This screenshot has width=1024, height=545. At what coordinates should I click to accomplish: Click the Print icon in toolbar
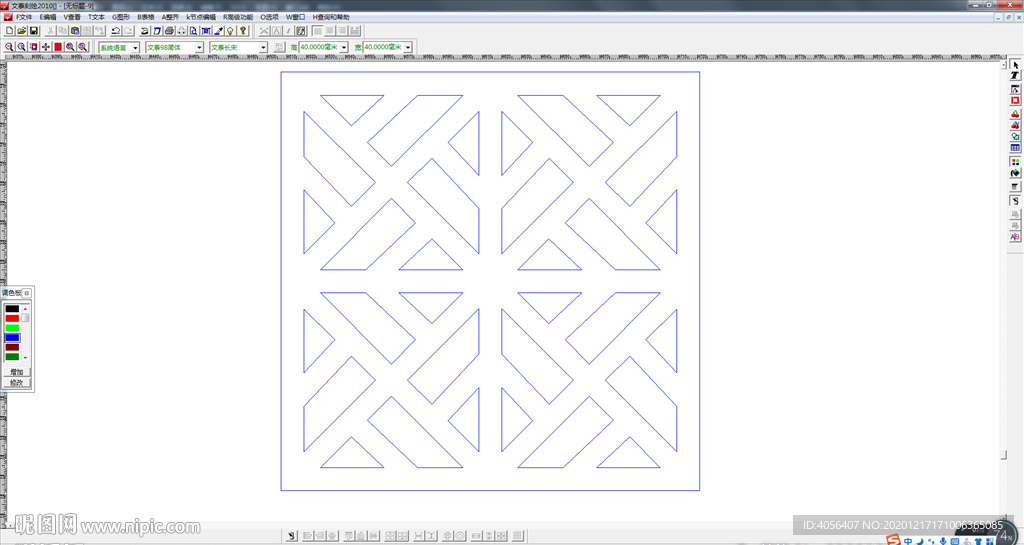pyautogui.click(x=169, y=31)
